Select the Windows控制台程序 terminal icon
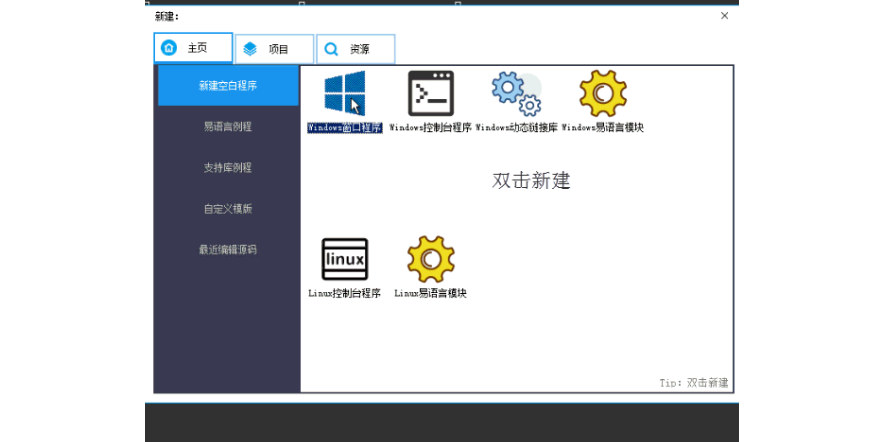 tap(431, 93)
